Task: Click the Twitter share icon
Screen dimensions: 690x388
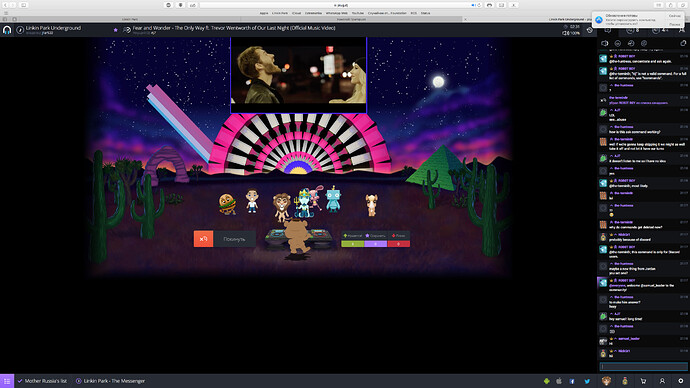Action: click(x=587, y=381)
